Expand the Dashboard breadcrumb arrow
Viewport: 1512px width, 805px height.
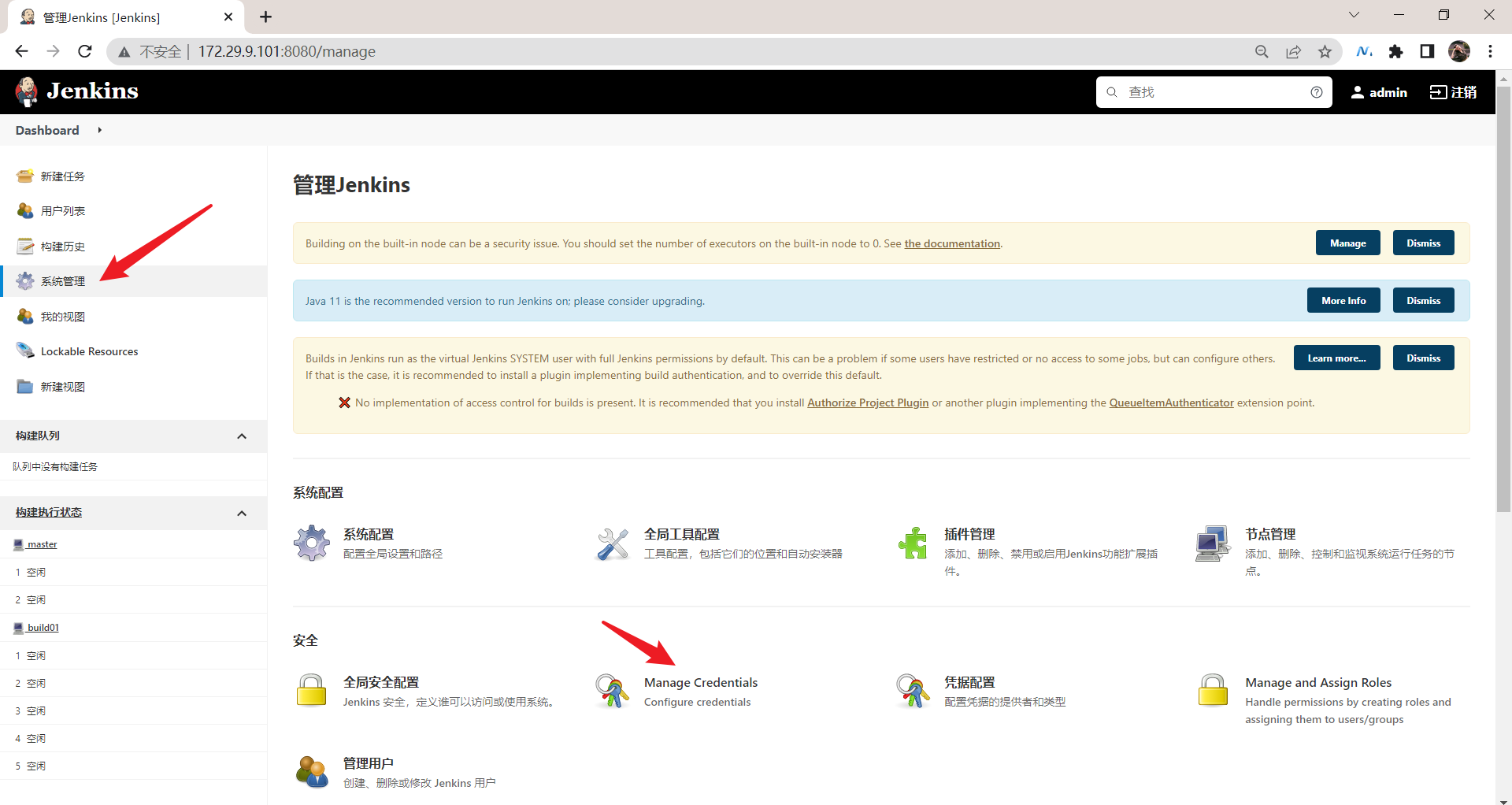pyautogui.click(x=100, y=130)
